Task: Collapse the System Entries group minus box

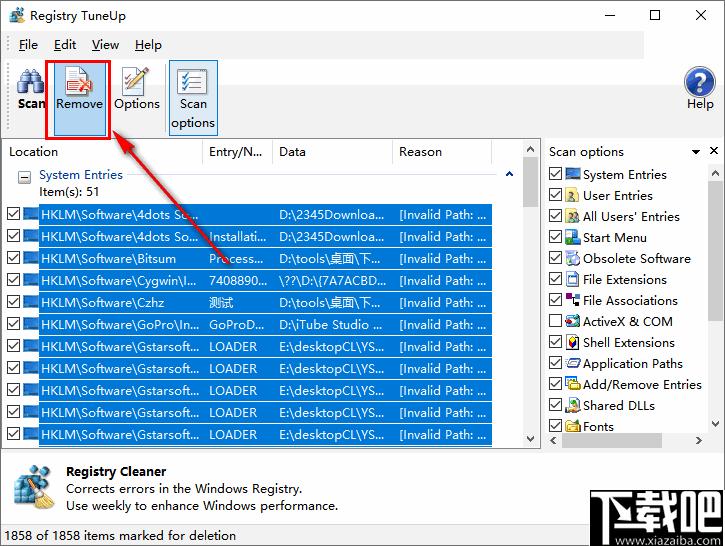Action: click(x=24, y=177)
